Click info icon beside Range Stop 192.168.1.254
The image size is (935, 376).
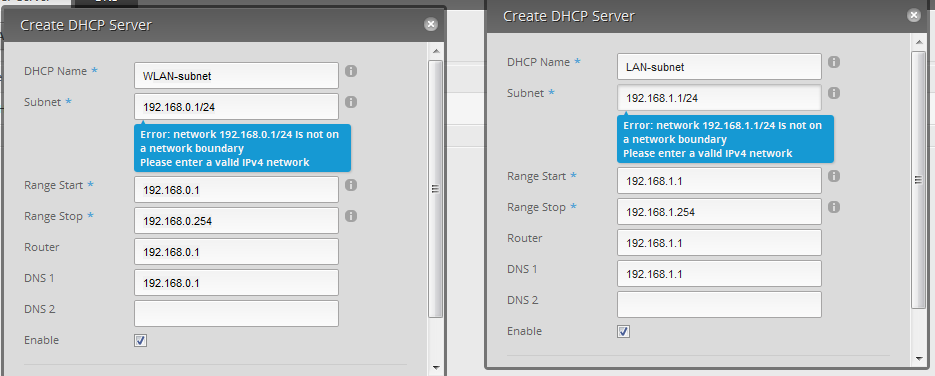(x=834, y=207)
